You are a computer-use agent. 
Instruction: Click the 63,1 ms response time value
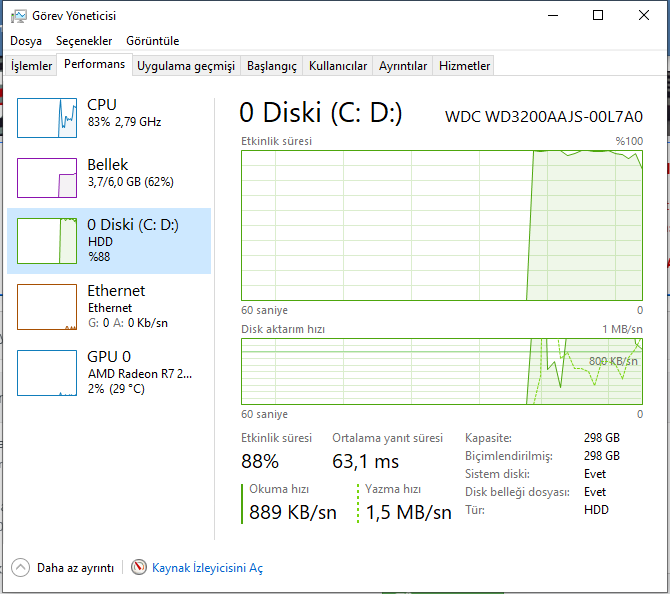click(x=365, y=462)
